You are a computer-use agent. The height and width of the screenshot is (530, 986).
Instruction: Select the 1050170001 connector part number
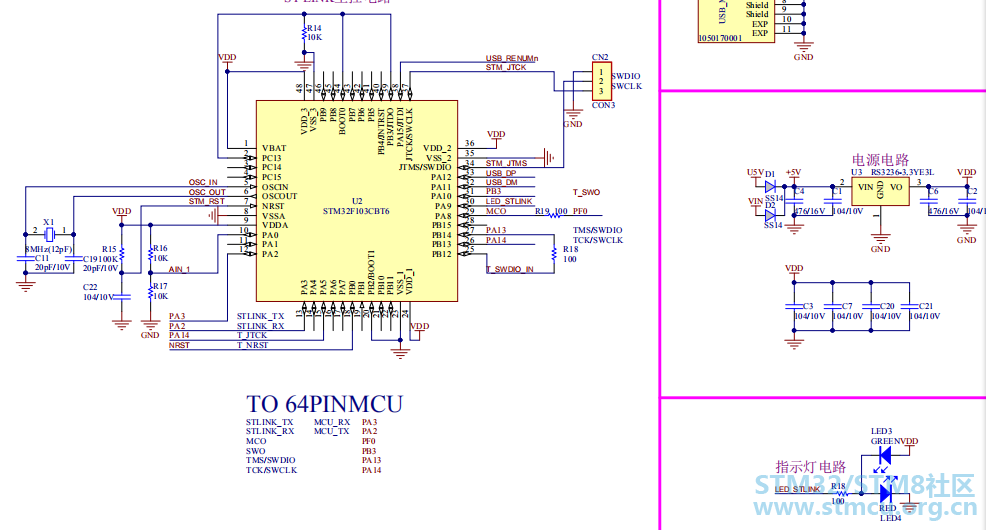tap(720, 38)
